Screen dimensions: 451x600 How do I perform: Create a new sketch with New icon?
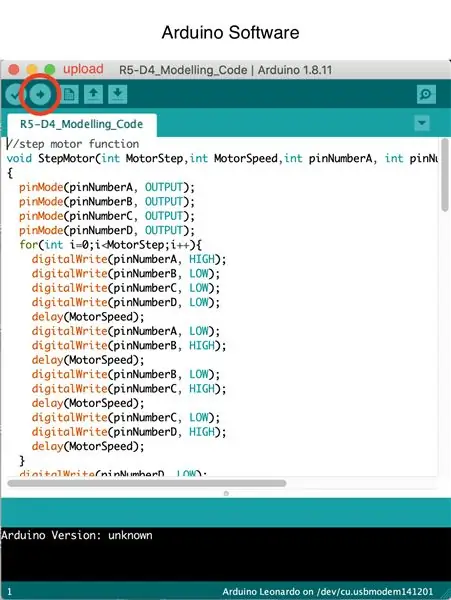[69, 94]
